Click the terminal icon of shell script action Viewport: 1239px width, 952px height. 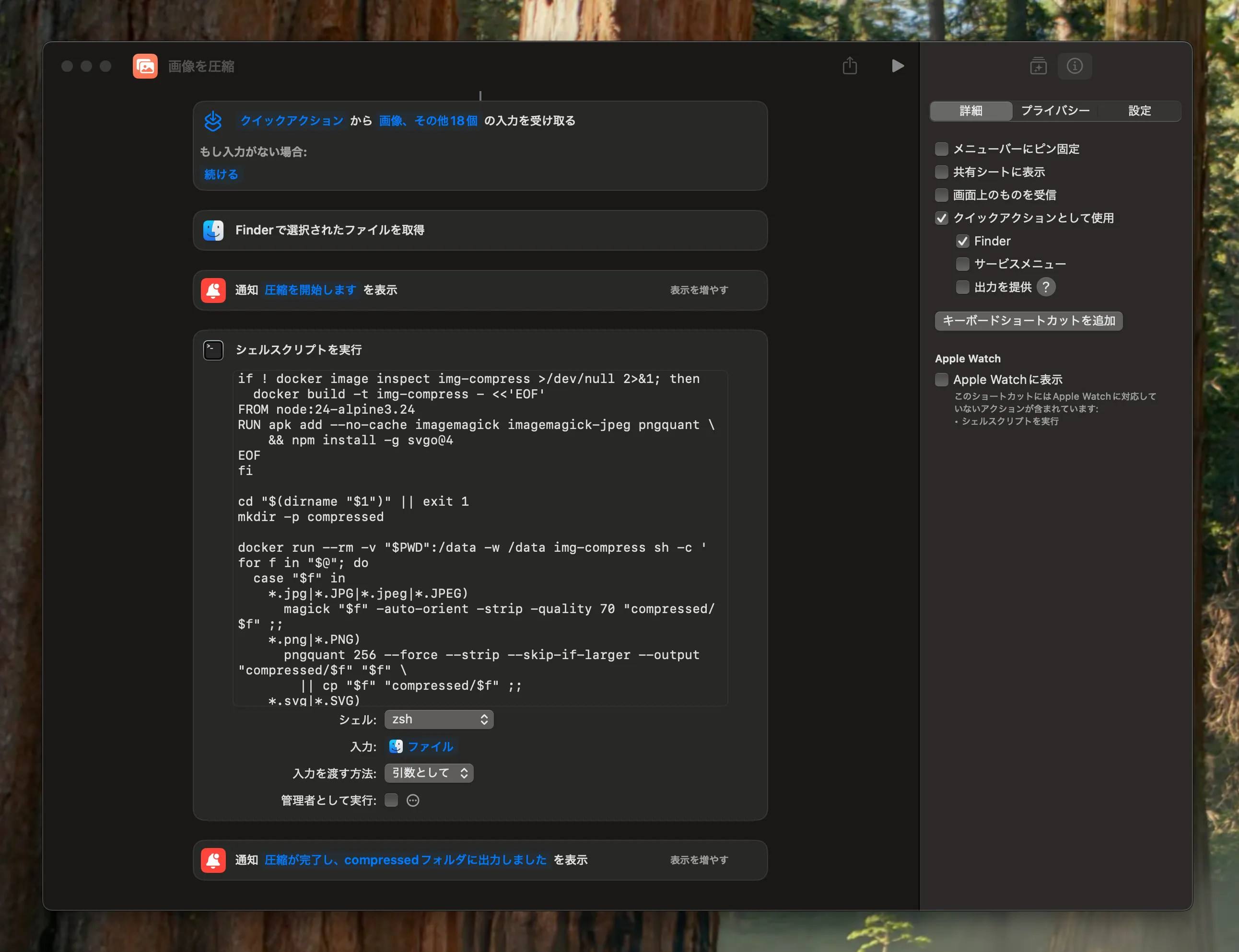(213, 350)
